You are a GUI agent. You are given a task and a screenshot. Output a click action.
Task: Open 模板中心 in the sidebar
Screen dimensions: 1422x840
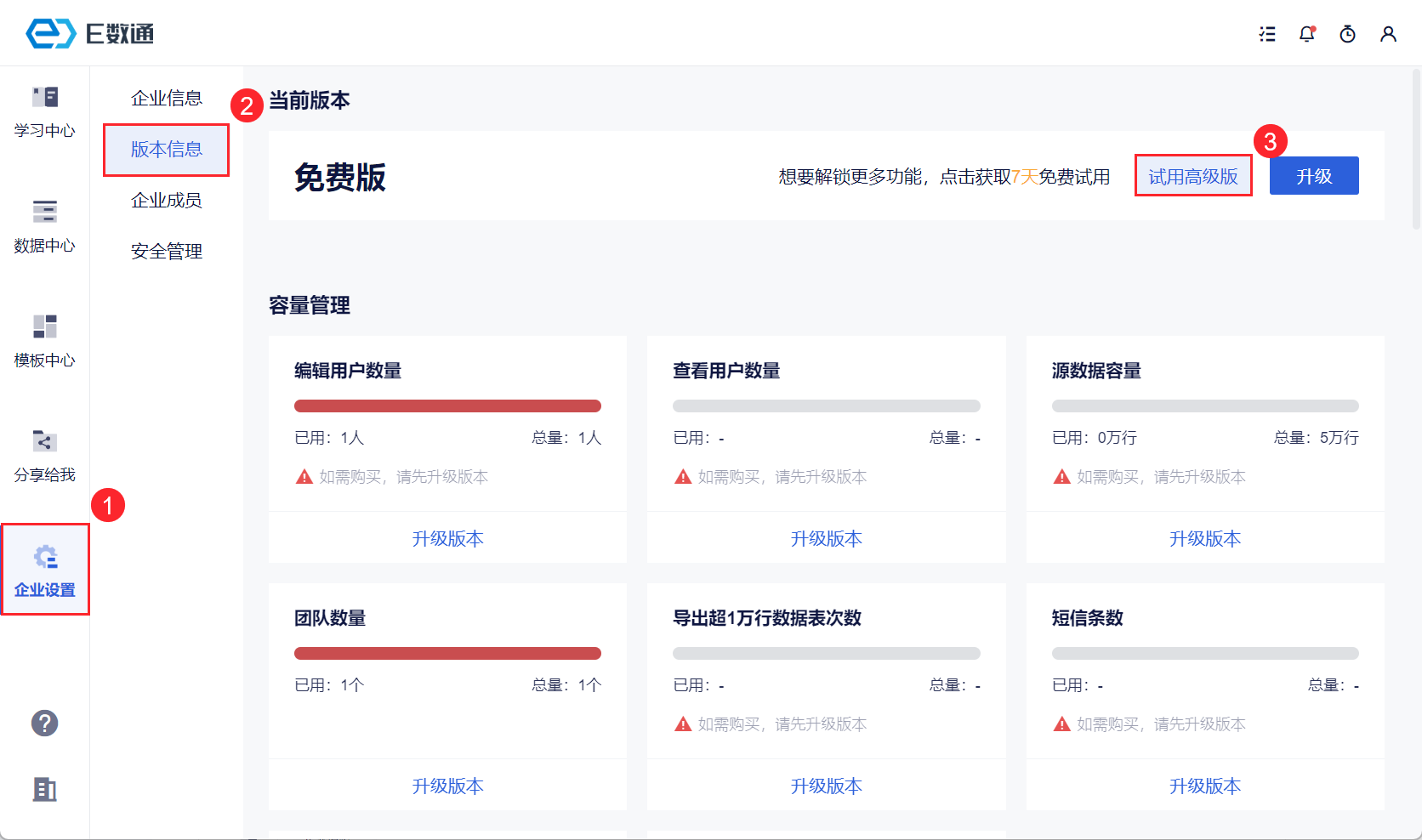pos(44,341)
